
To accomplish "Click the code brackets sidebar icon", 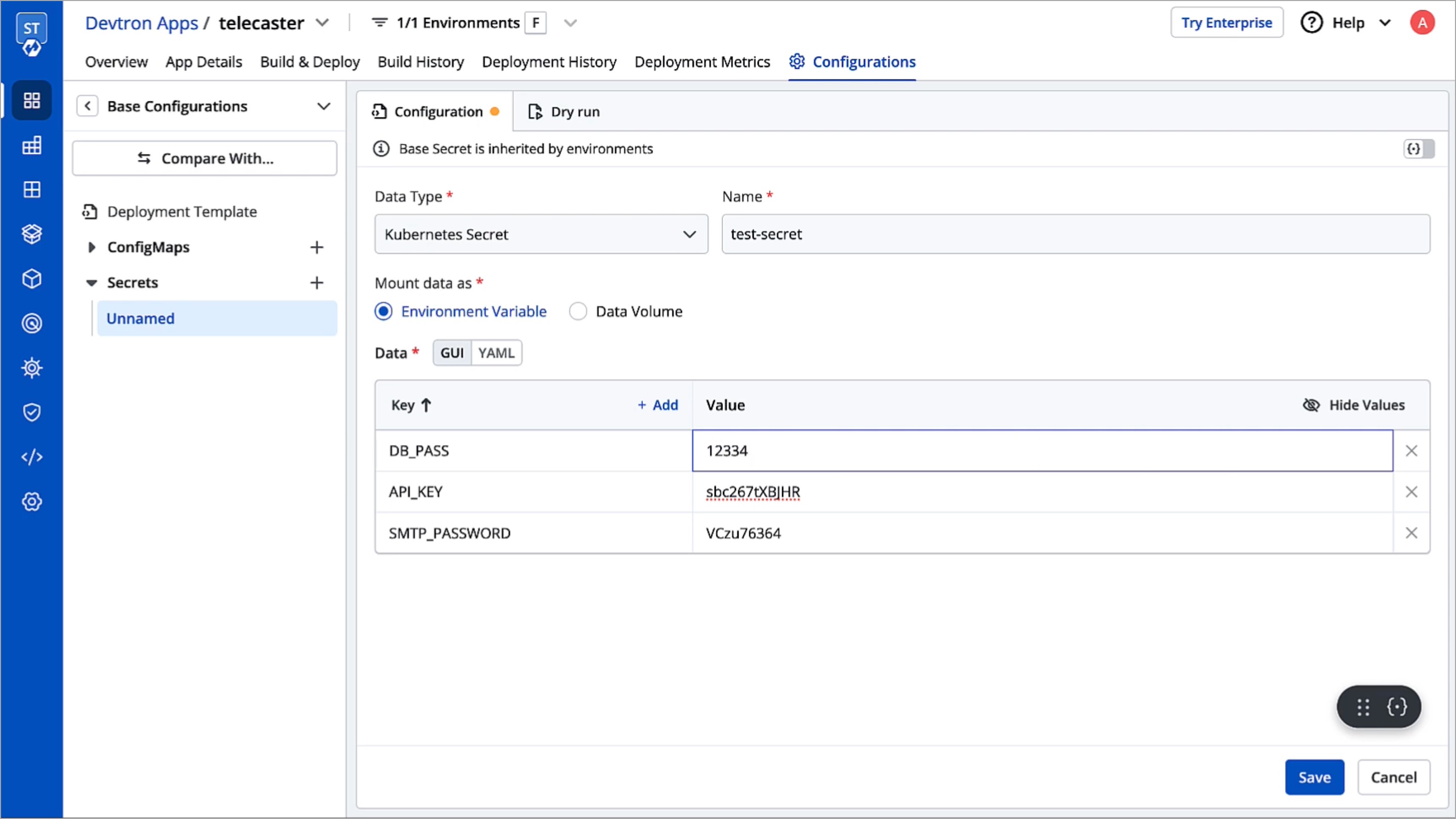I will point(32,457).
